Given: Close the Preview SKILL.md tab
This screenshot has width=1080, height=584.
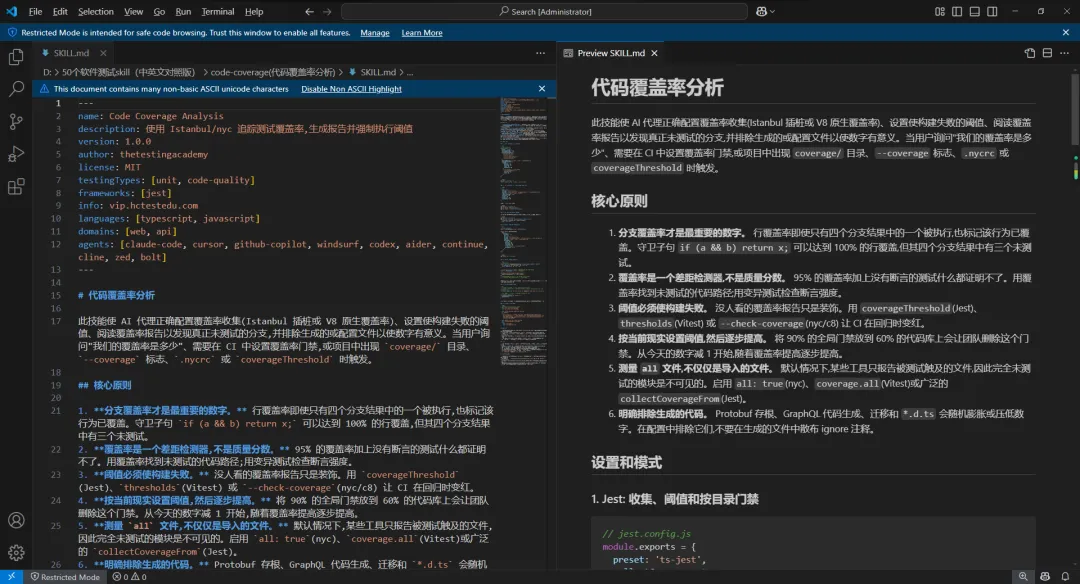Looking at the screenshot, I should [x=654, y=53].
